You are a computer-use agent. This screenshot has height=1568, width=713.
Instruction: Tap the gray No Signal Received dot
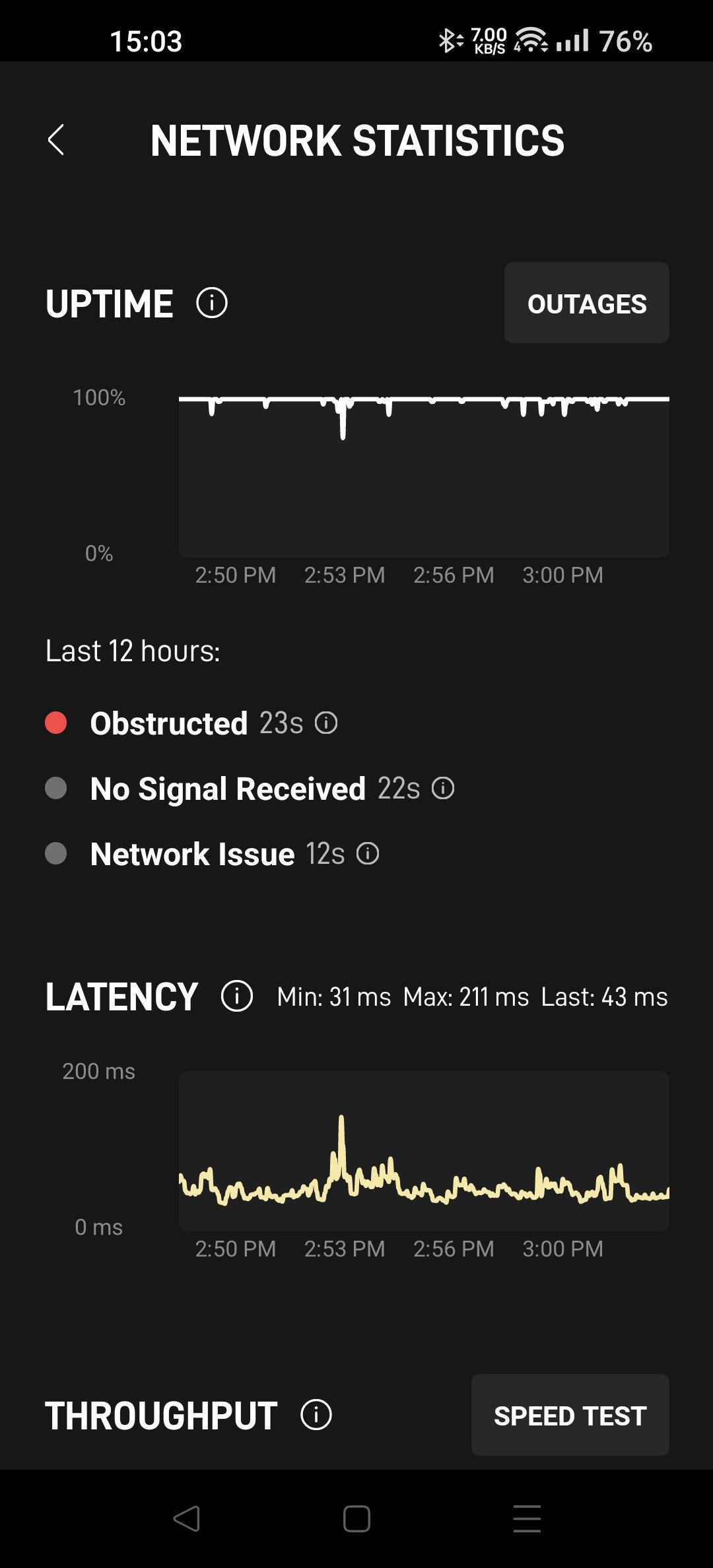click(x=56, y=789)
